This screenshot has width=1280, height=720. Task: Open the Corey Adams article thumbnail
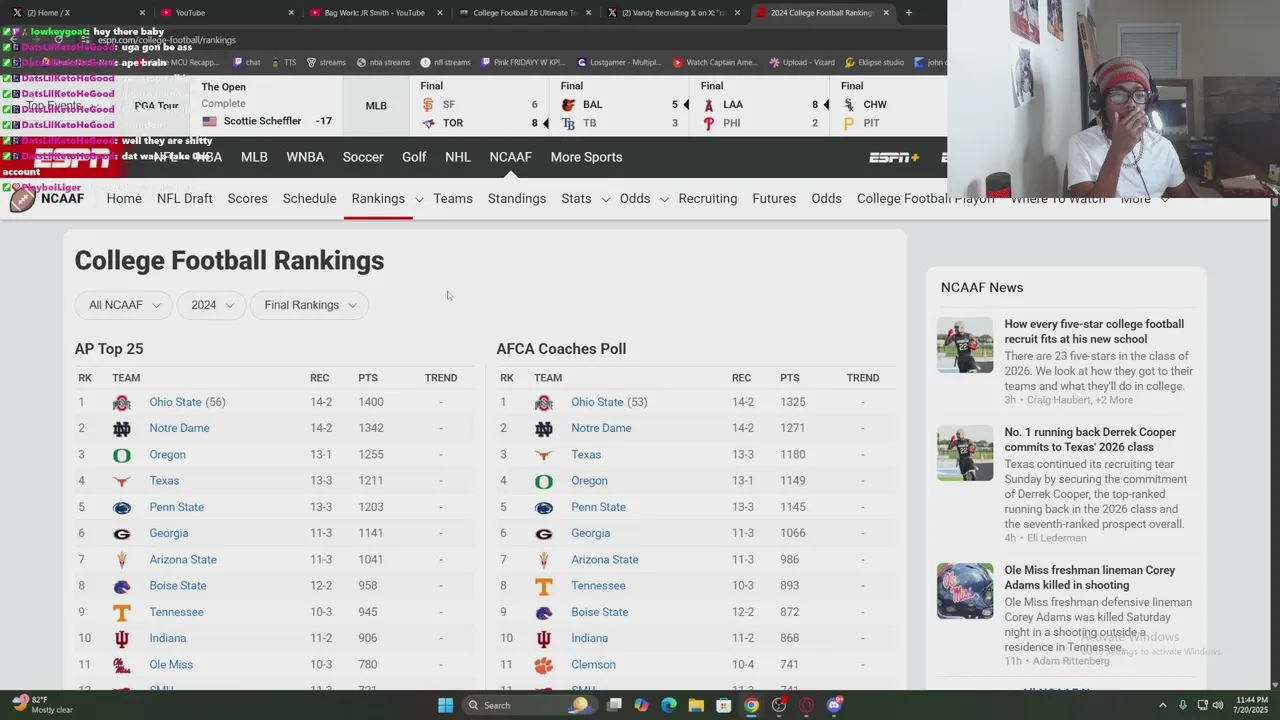click(x=965, y=591)
